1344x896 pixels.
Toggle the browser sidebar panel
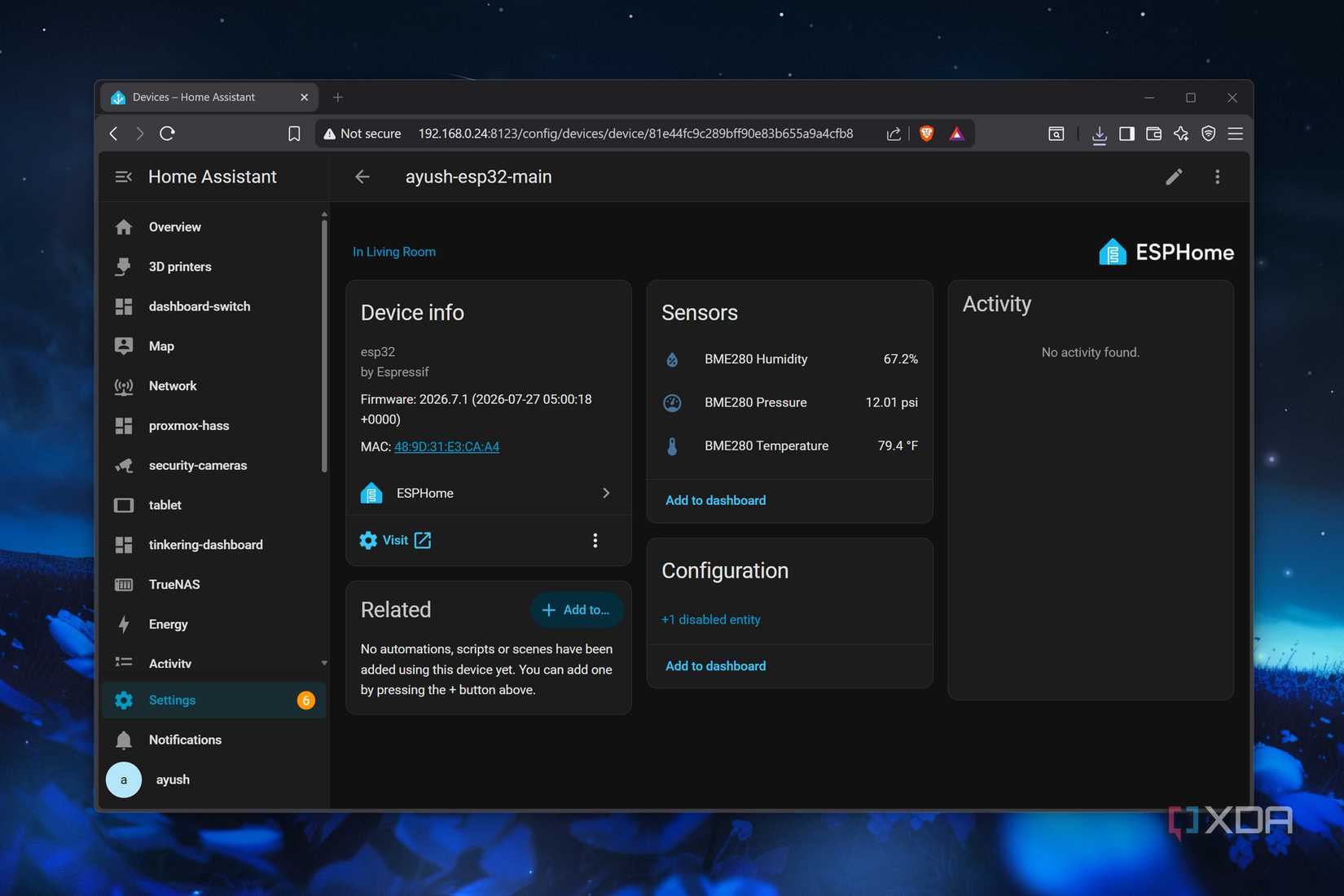point(1127,134)
